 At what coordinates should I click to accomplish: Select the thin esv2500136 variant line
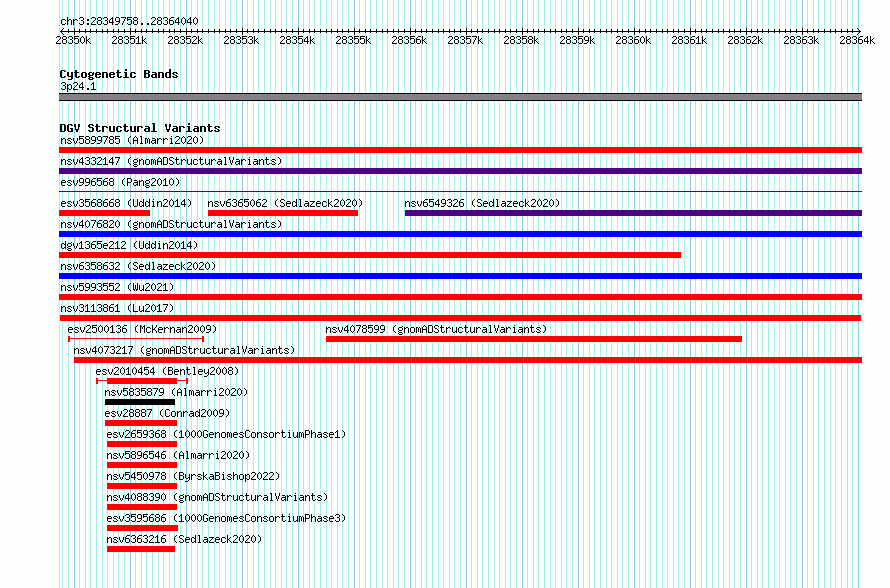[136, 339]
